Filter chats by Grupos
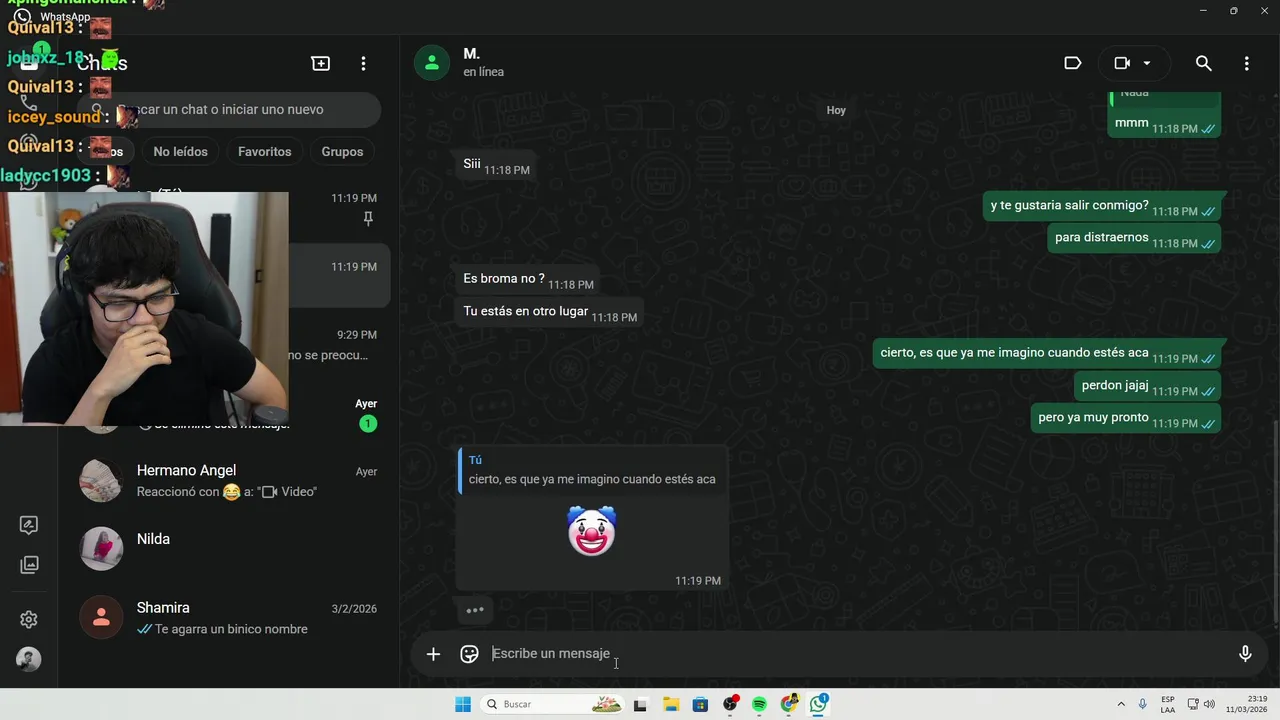 [x=342, y=152]
